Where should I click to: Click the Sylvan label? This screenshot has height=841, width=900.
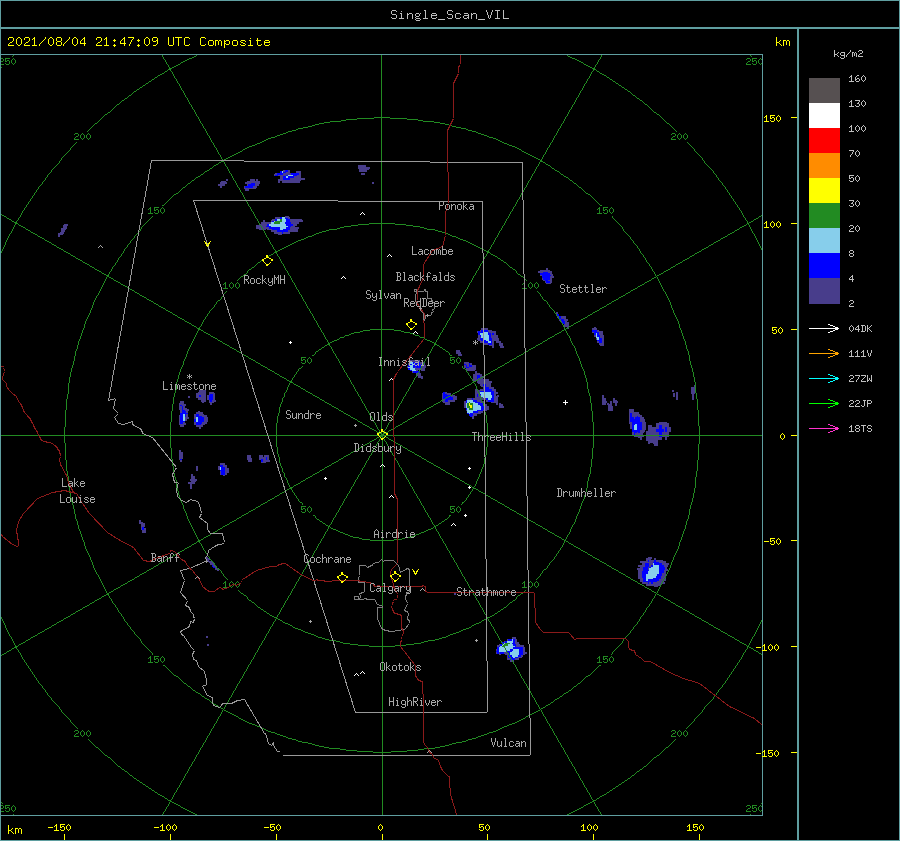click(x=383, y=295)
